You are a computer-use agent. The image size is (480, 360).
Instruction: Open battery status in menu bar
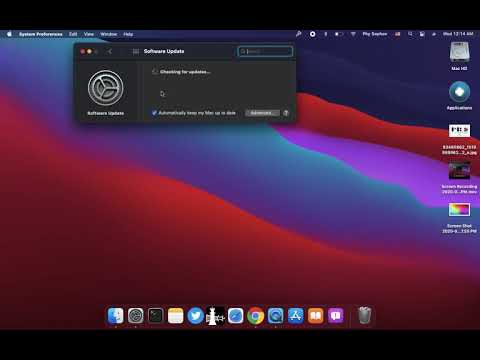339,34
